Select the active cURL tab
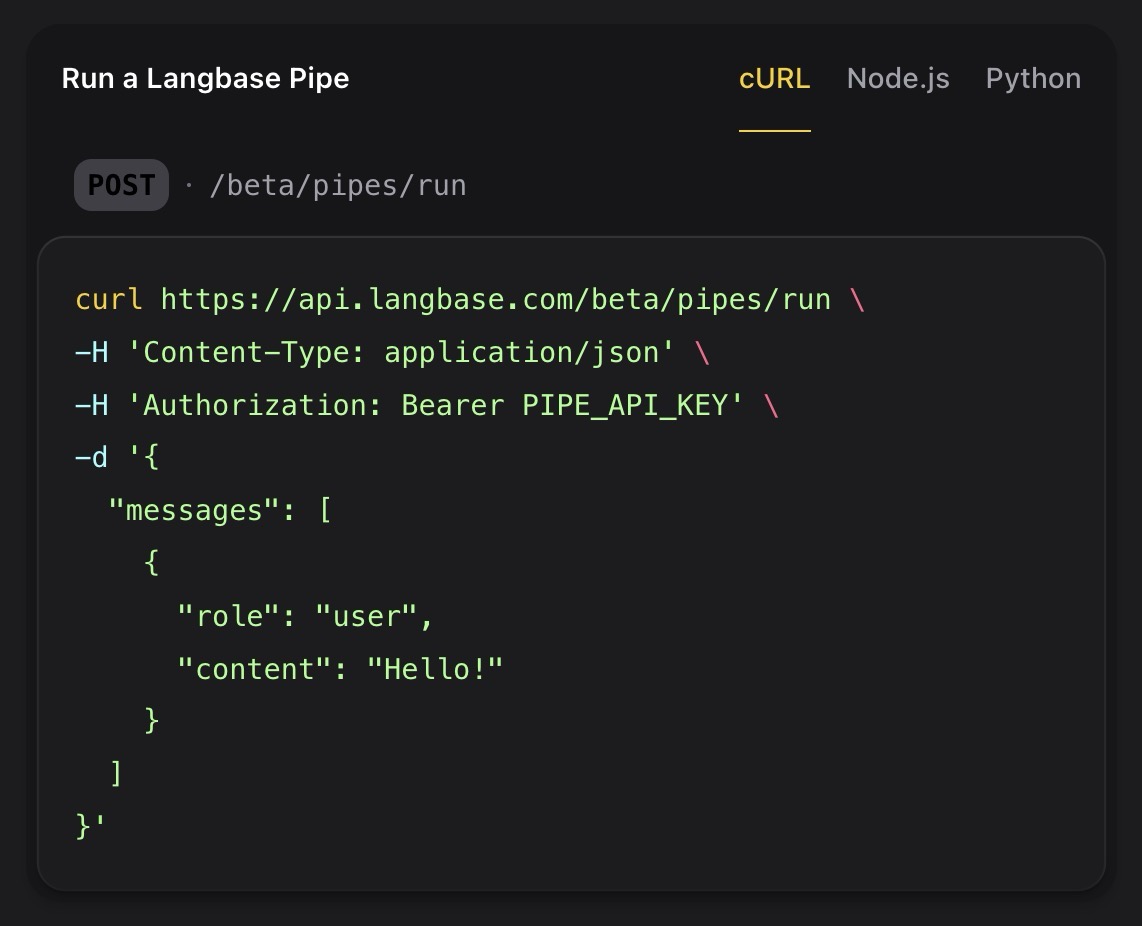 (x=774, y=78)
